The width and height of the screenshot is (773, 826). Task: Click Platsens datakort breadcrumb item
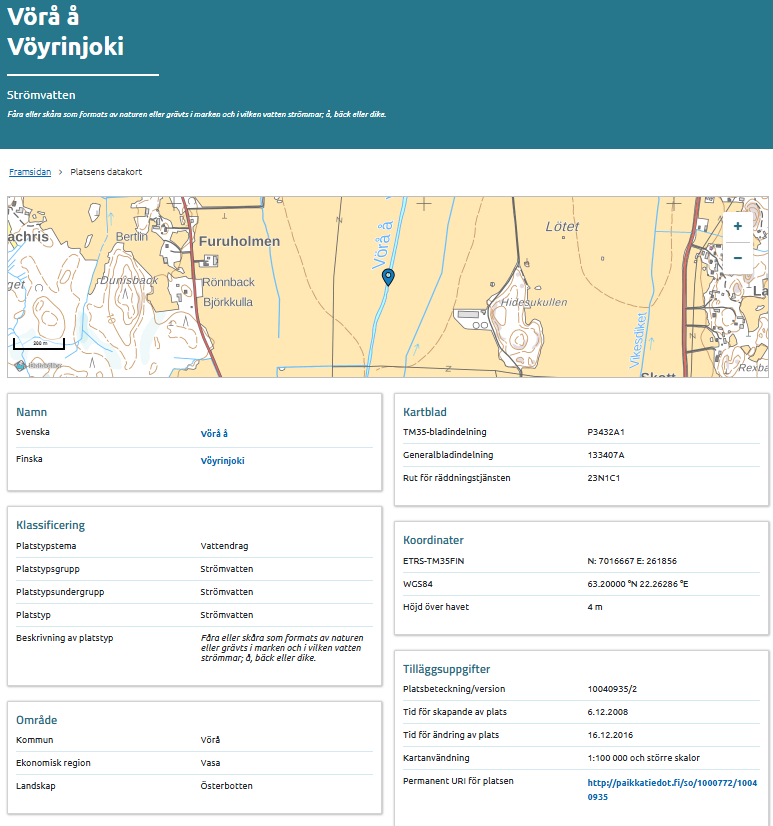106,172
